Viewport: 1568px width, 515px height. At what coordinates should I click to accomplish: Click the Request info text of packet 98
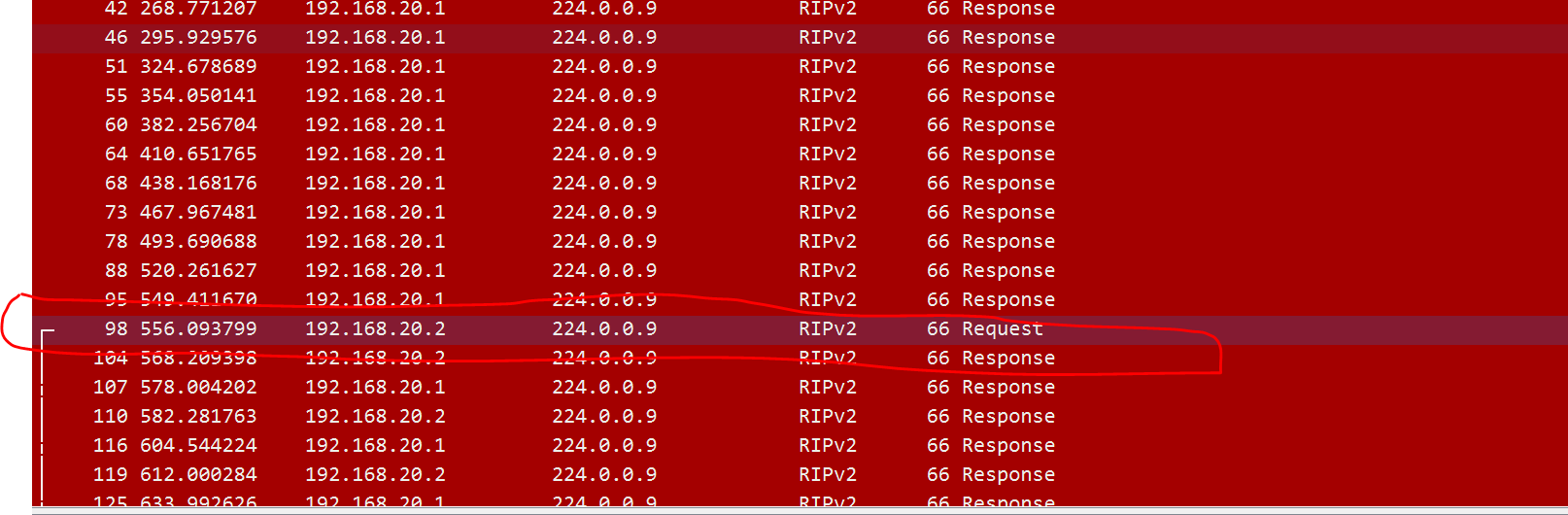[1003, 329]
